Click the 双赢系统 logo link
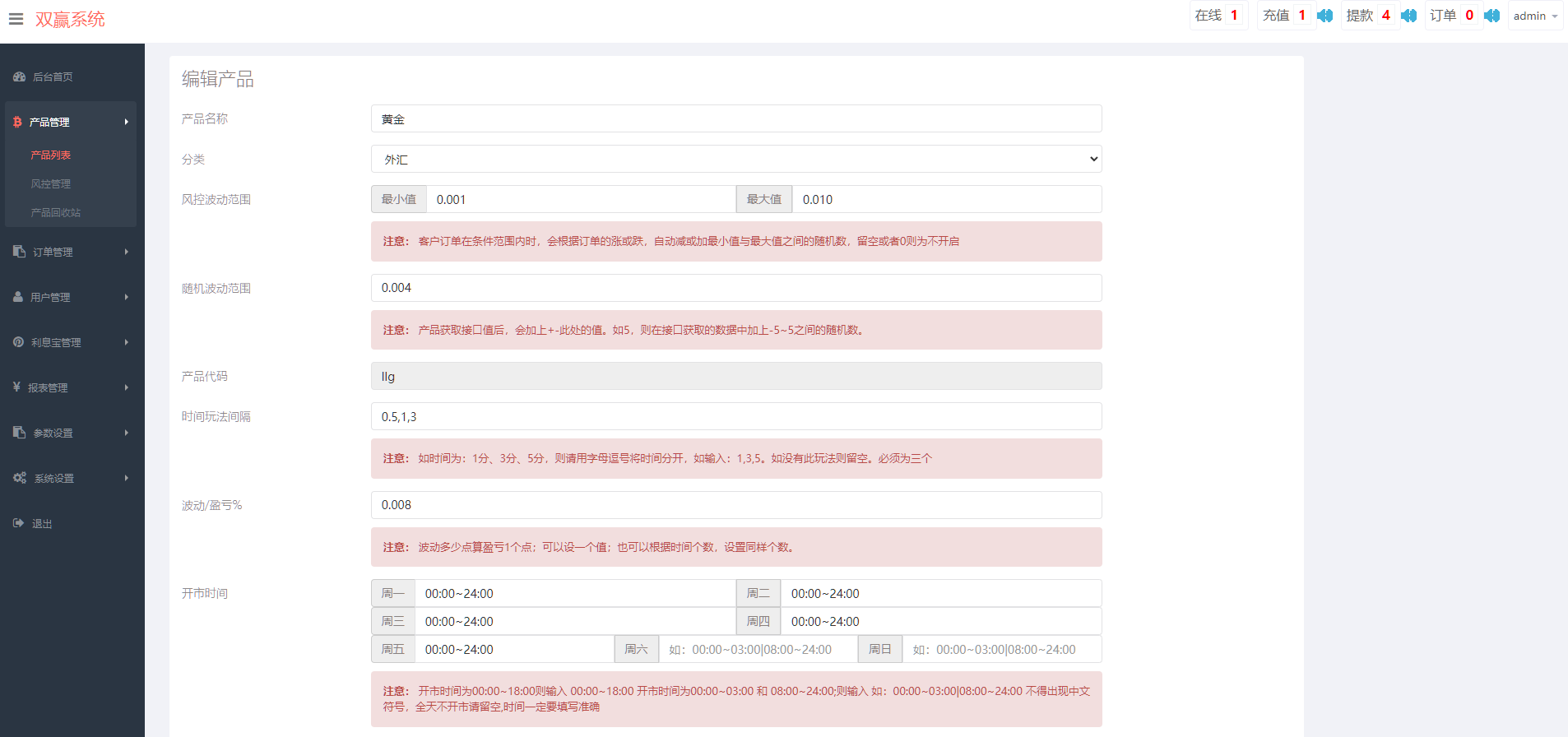 [x=70, y=19]
